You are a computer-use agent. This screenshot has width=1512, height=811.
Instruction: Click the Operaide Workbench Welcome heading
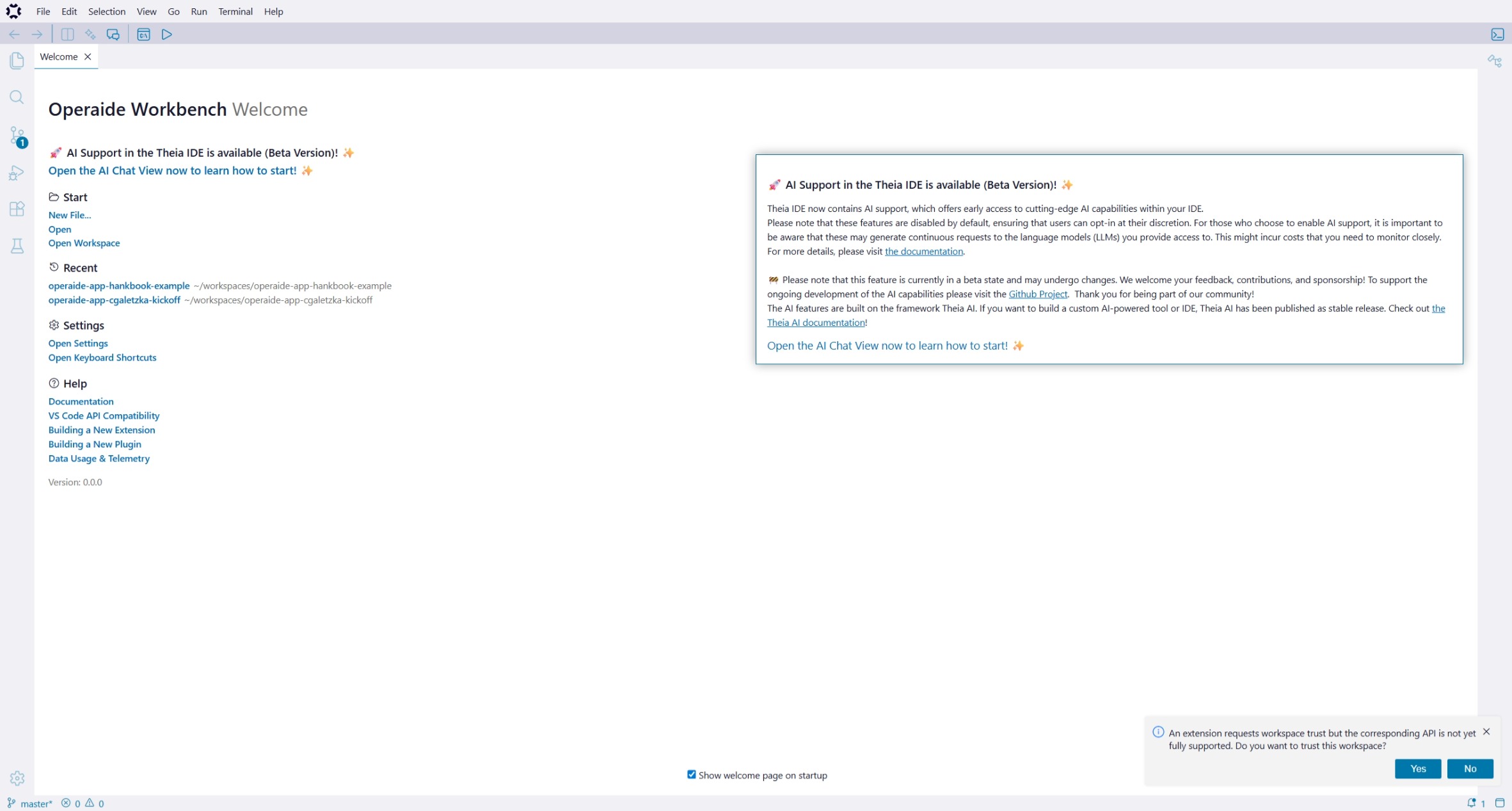pyautogui.click(x=178, y=109)
